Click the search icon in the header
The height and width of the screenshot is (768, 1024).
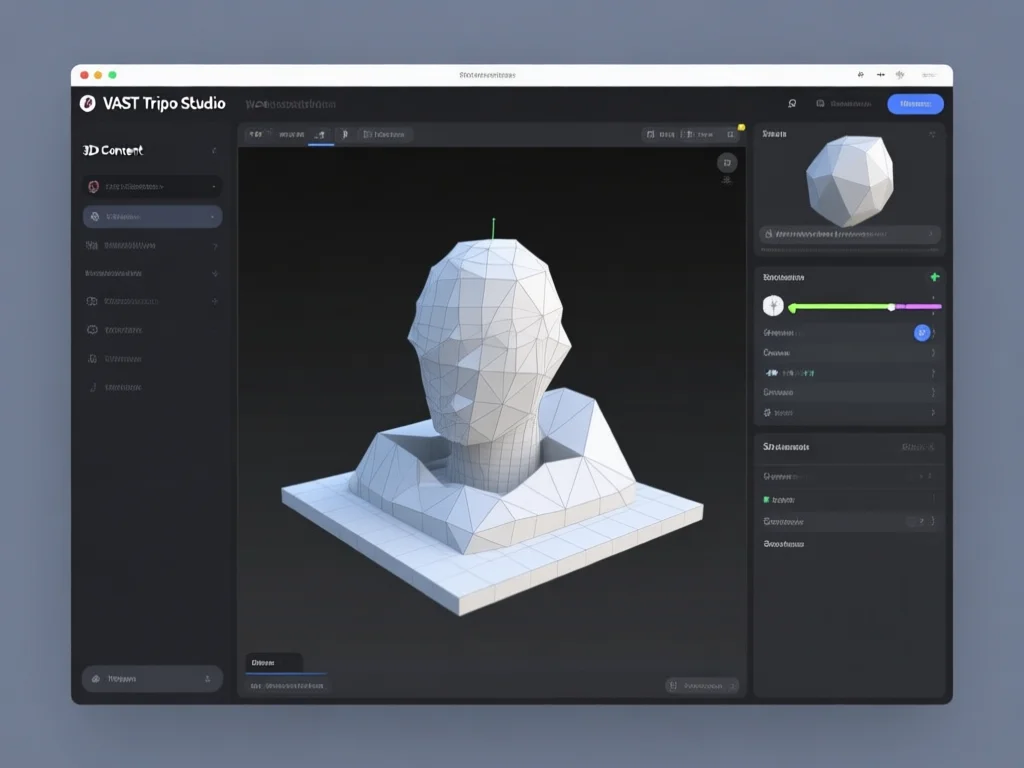(792, 103)
